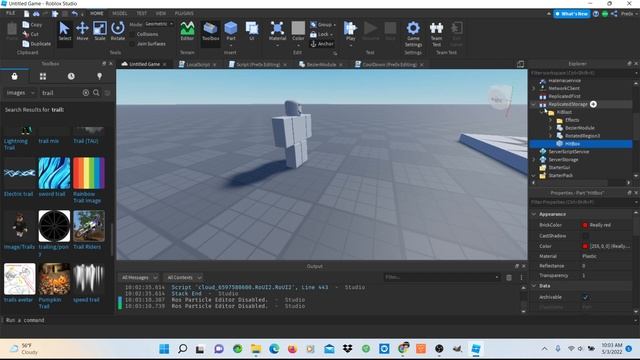
Task: Open the taskbar Search
Action: tap(182, 349)
